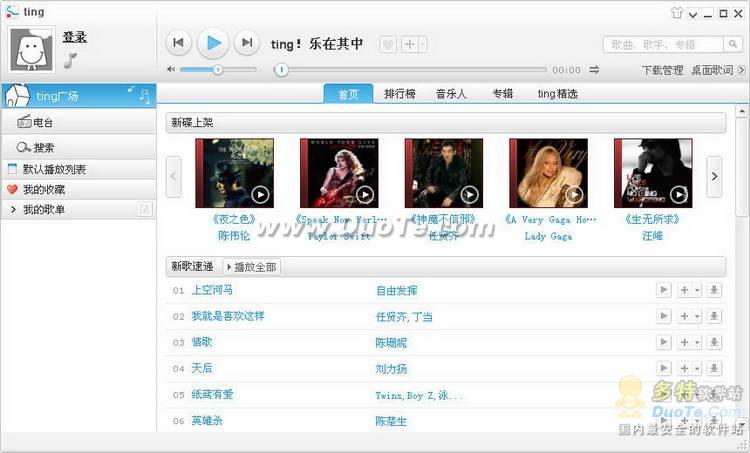Open the ting精选 tab
Screen dimensions: 750x453
pos(557,94)
